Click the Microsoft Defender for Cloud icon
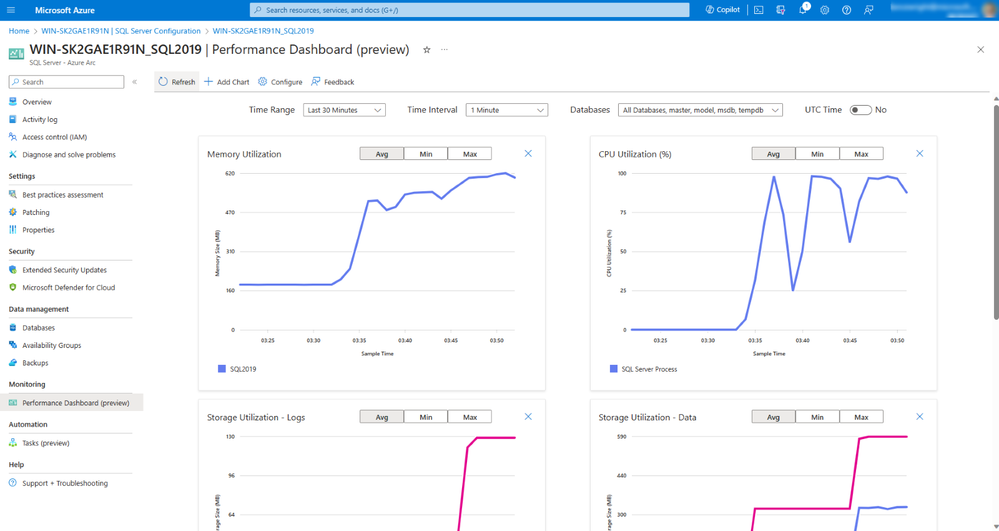This screenshot has width=999, height=531. click(x=13, y=287)
